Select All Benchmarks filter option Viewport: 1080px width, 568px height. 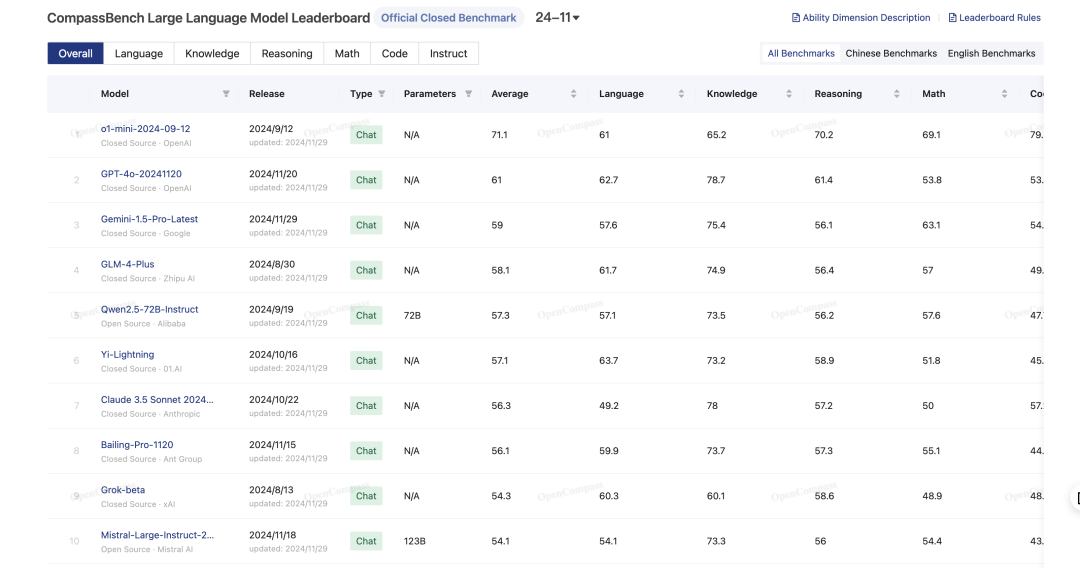tap(801, 53)
